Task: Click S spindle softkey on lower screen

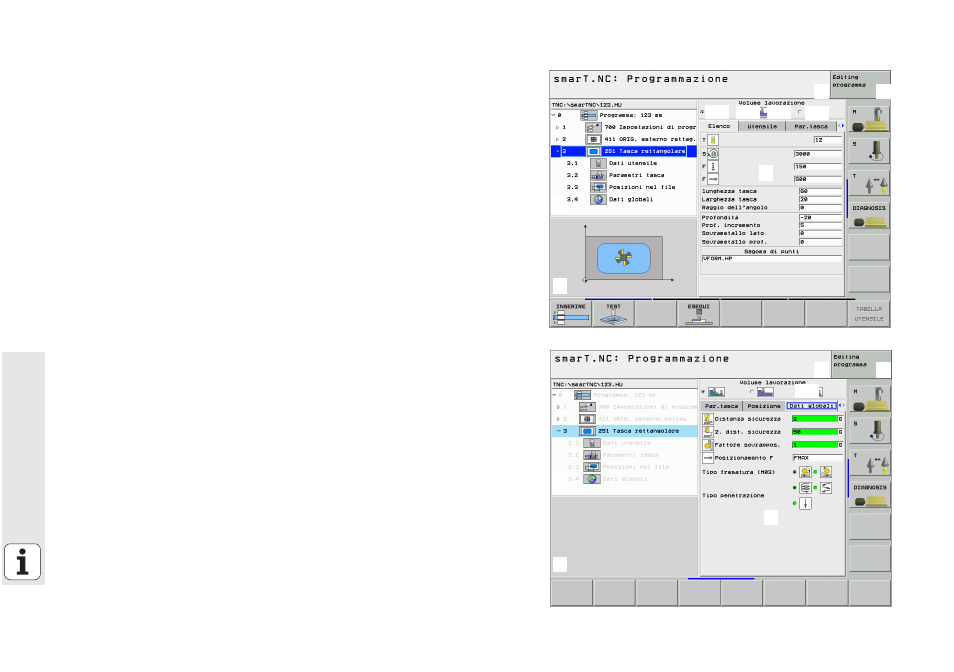Action: click(x=870, y=431)
